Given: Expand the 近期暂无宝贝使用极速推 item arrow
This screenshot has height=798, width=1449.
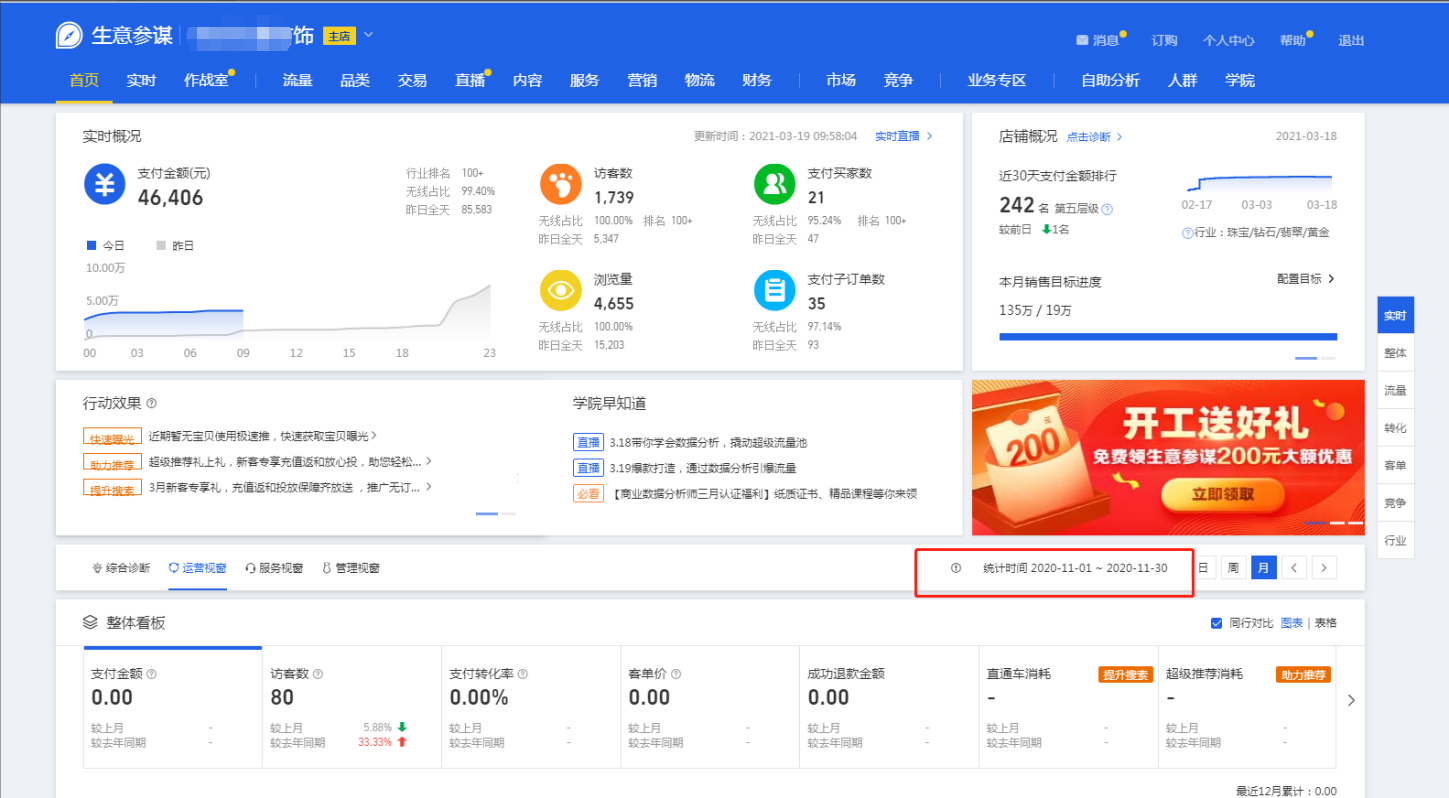Looking at the screenshot, I should point(374,435).
